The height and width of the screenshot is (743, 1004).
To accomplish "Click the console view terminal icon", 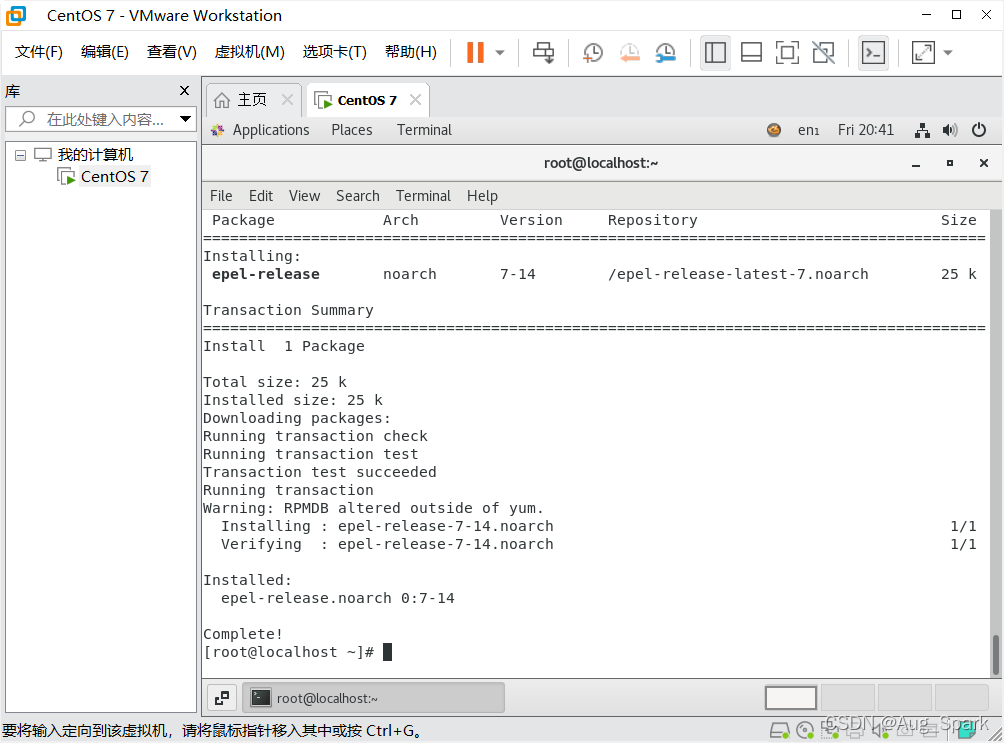I will tap(873, 53).
